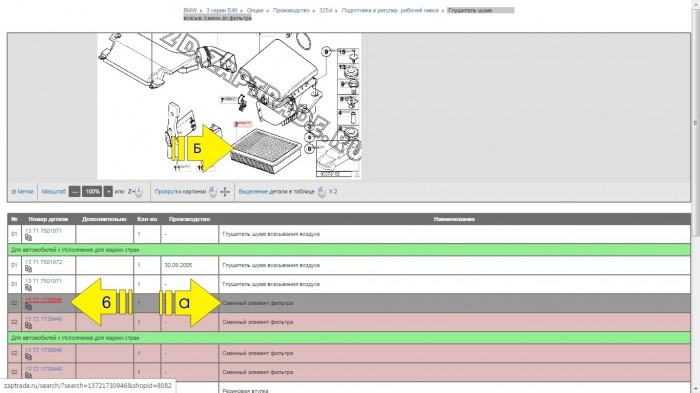
Task: Click the zoom in plus button
Action: [108, 192]
